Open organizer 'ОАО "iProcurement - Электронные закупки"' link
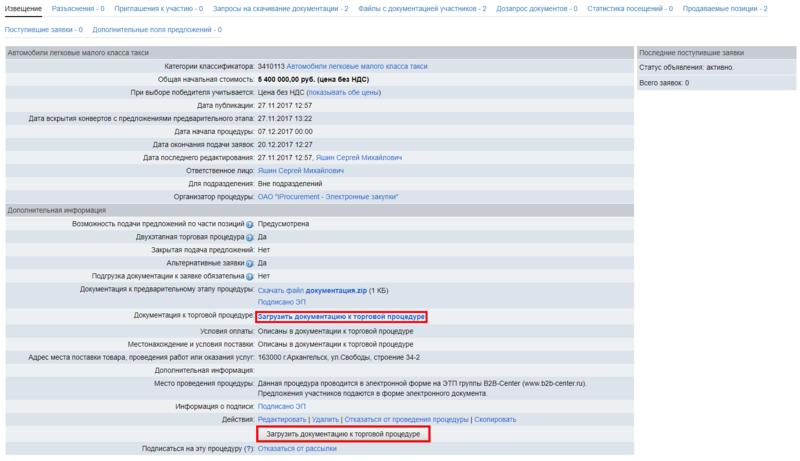This screenshot has width=800, height=461. (328, 197)
